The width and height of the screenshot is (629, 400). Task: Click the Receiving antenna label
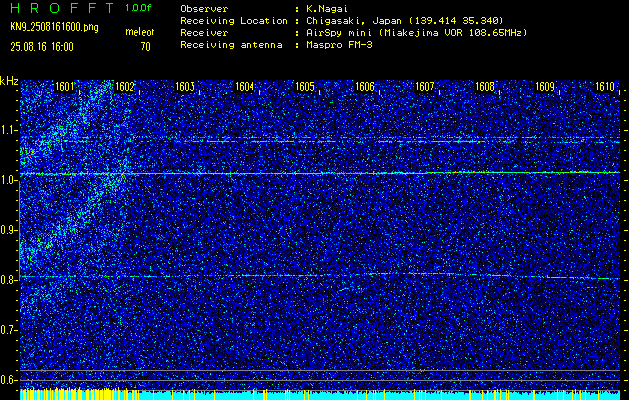[231, 45]
